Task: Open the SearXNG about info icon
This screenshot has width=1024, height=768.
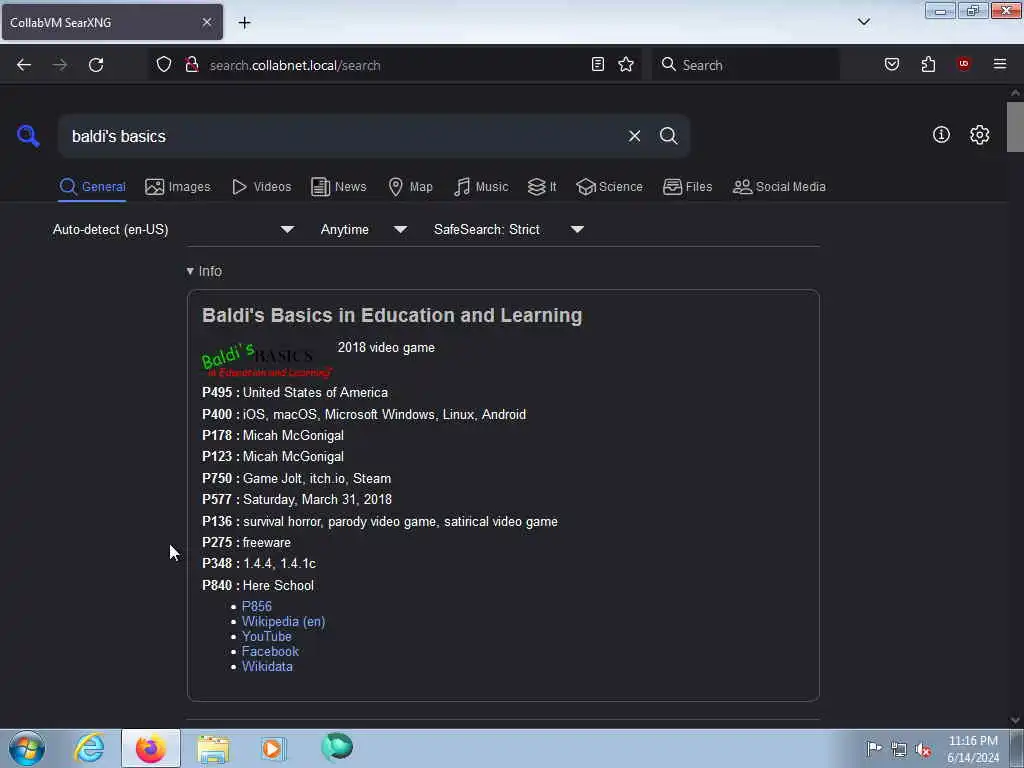Action: tap(941, 135)
